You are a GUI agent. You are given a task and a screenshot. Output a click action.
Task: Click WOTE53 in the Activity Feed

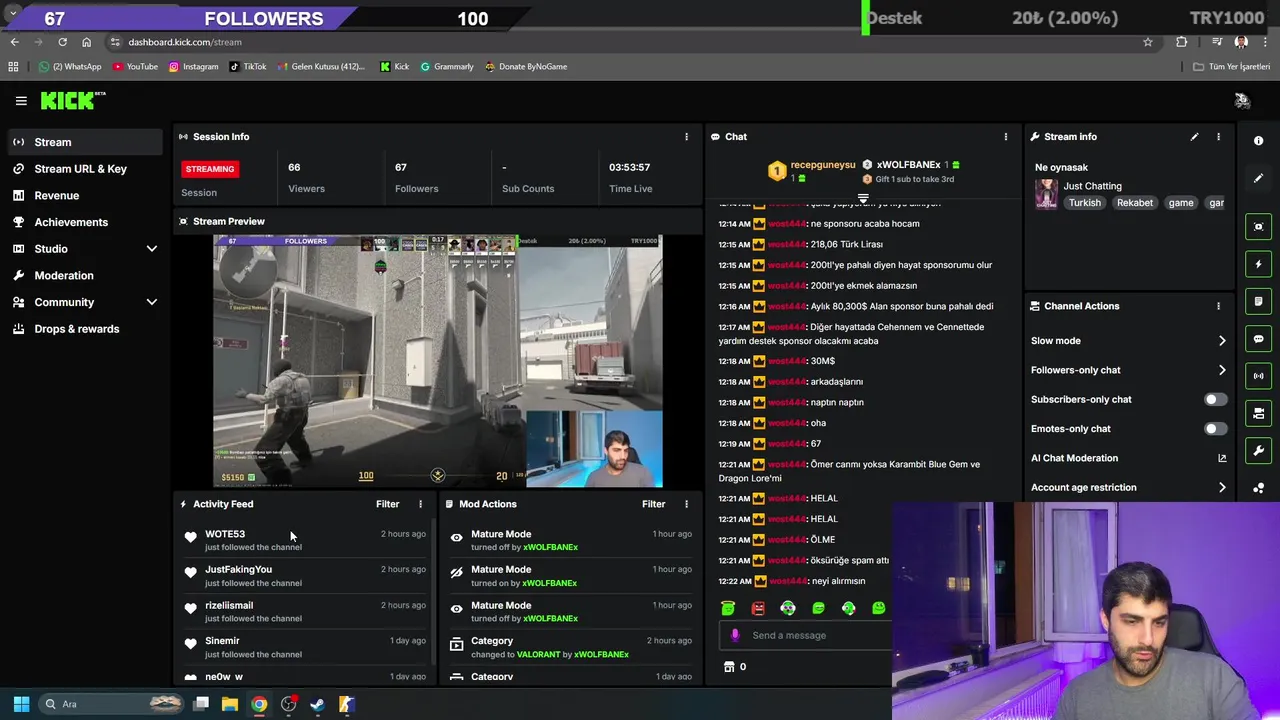(225, 534)
